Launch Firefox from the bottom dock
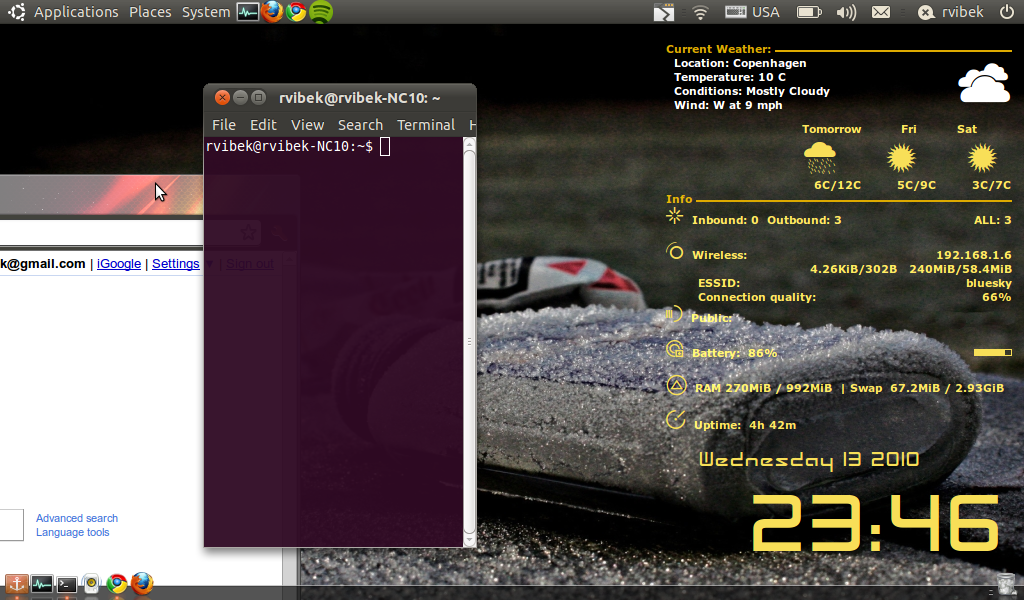This screenshot has height=600, width=1024. point(142,583)
